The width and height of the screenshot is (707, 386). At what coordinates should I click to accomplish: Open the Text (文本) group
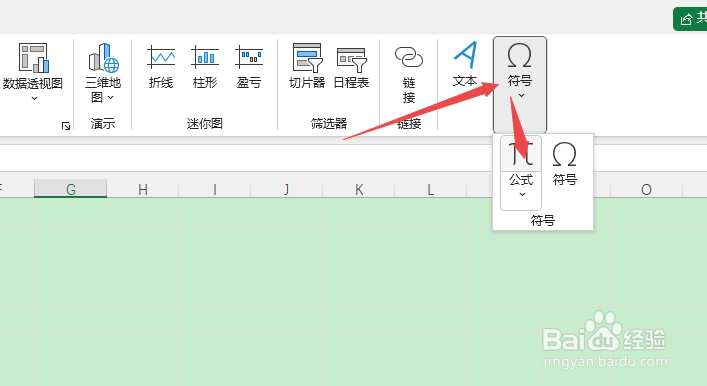(465, 64)
